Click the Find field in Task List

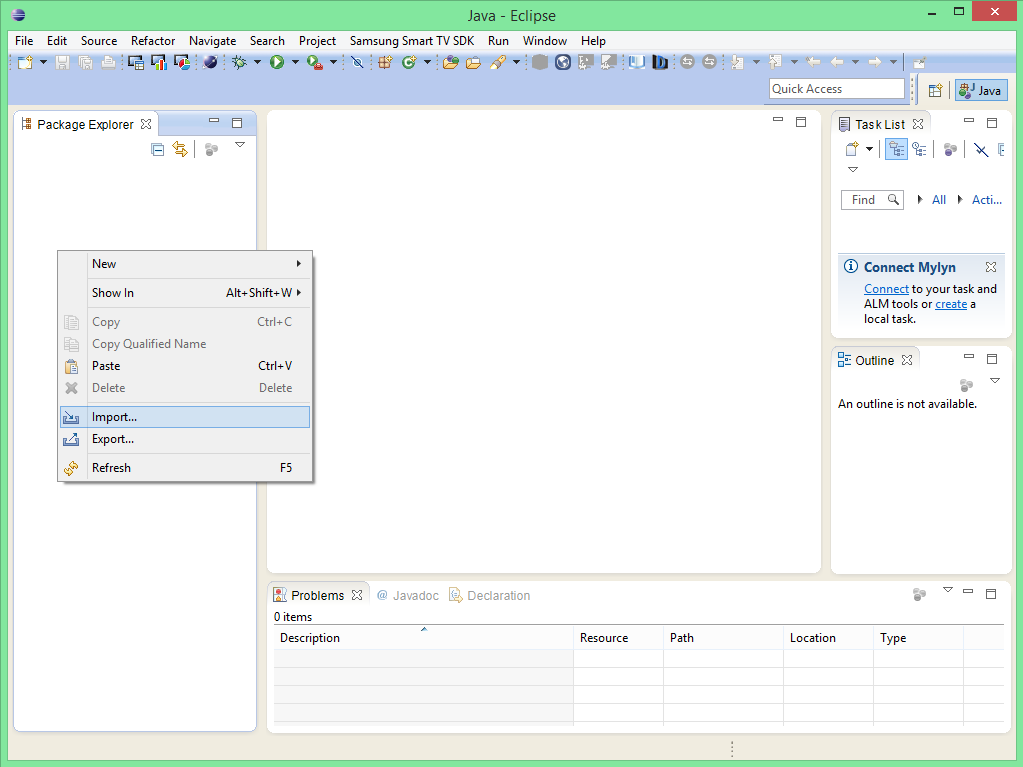872,200
